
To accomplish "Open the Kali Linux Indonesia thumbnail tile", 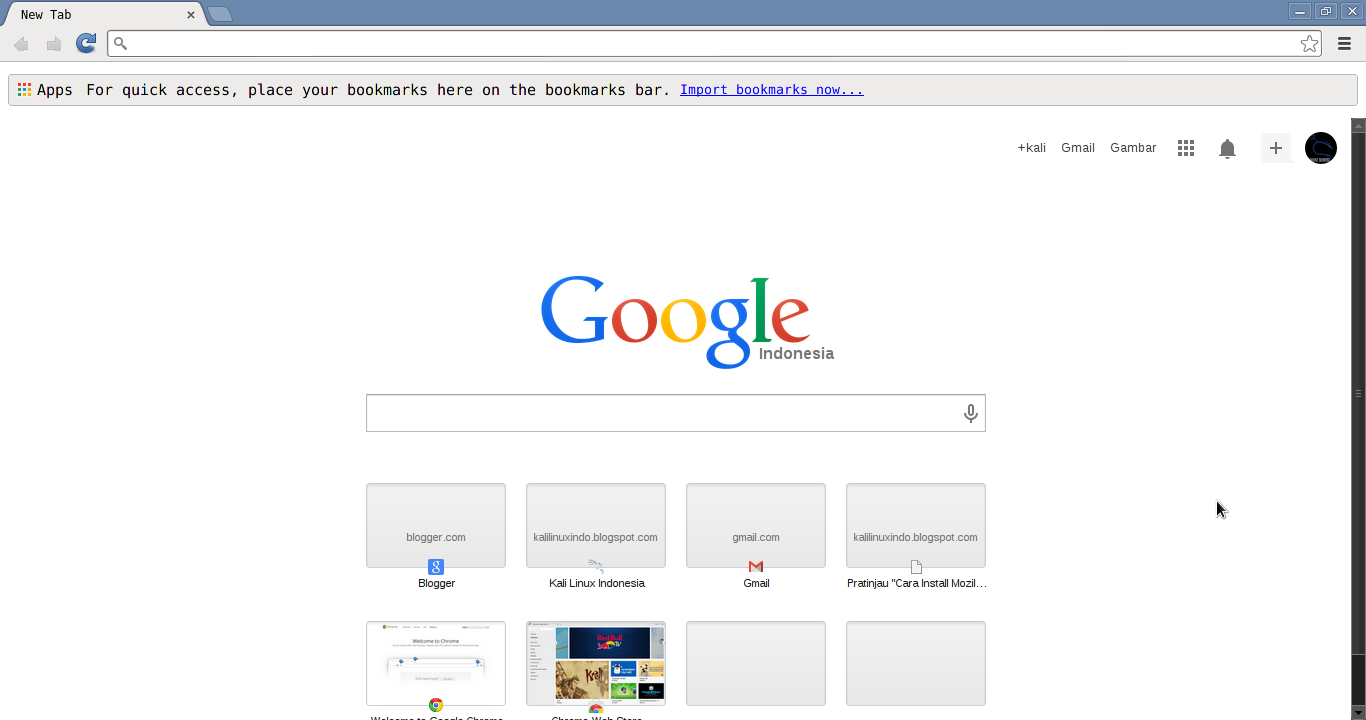I will pyautogui.click(x=596, y=525).
